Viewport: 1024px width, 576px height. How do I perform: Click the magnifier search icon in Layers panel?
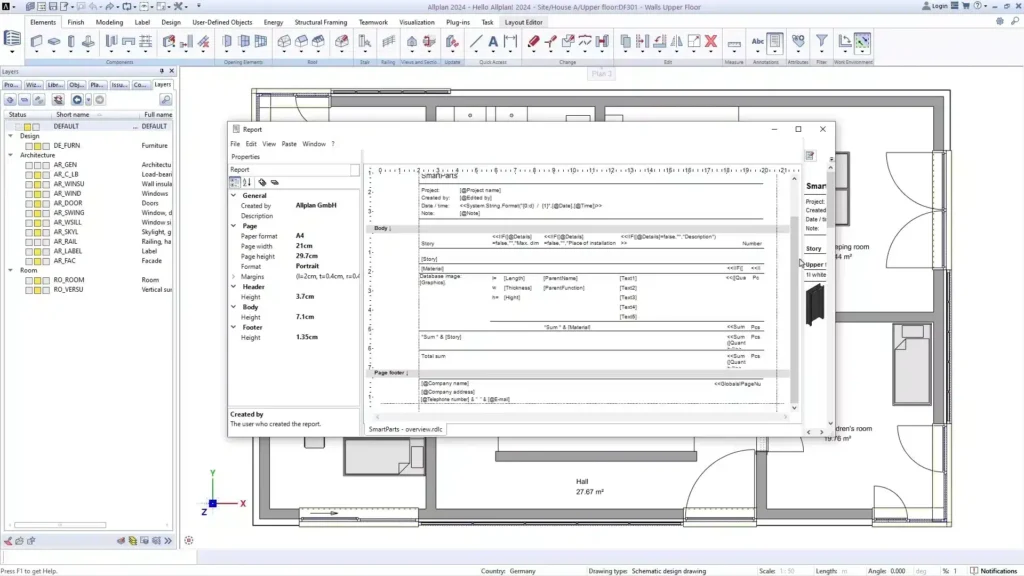point(165,99)
